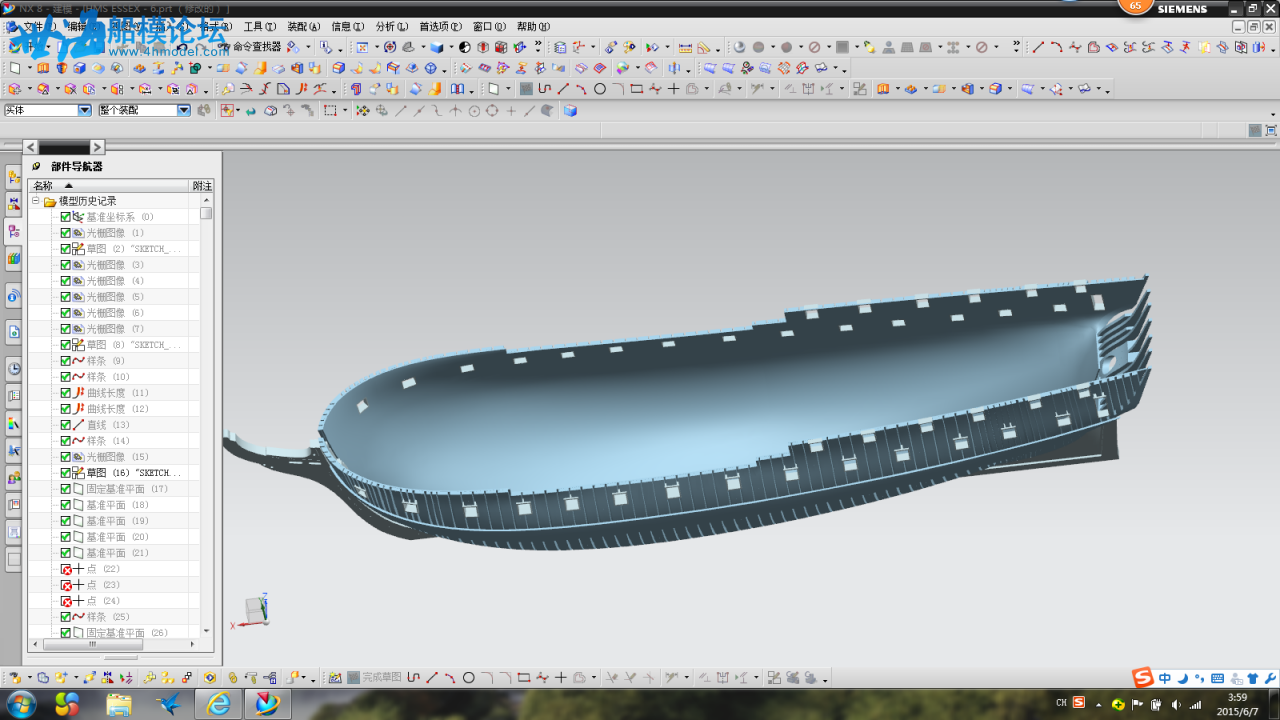Select tree item 基准平面 (19)
The width and height of the screenshot is (1280, 720).
tap(117, 521)
